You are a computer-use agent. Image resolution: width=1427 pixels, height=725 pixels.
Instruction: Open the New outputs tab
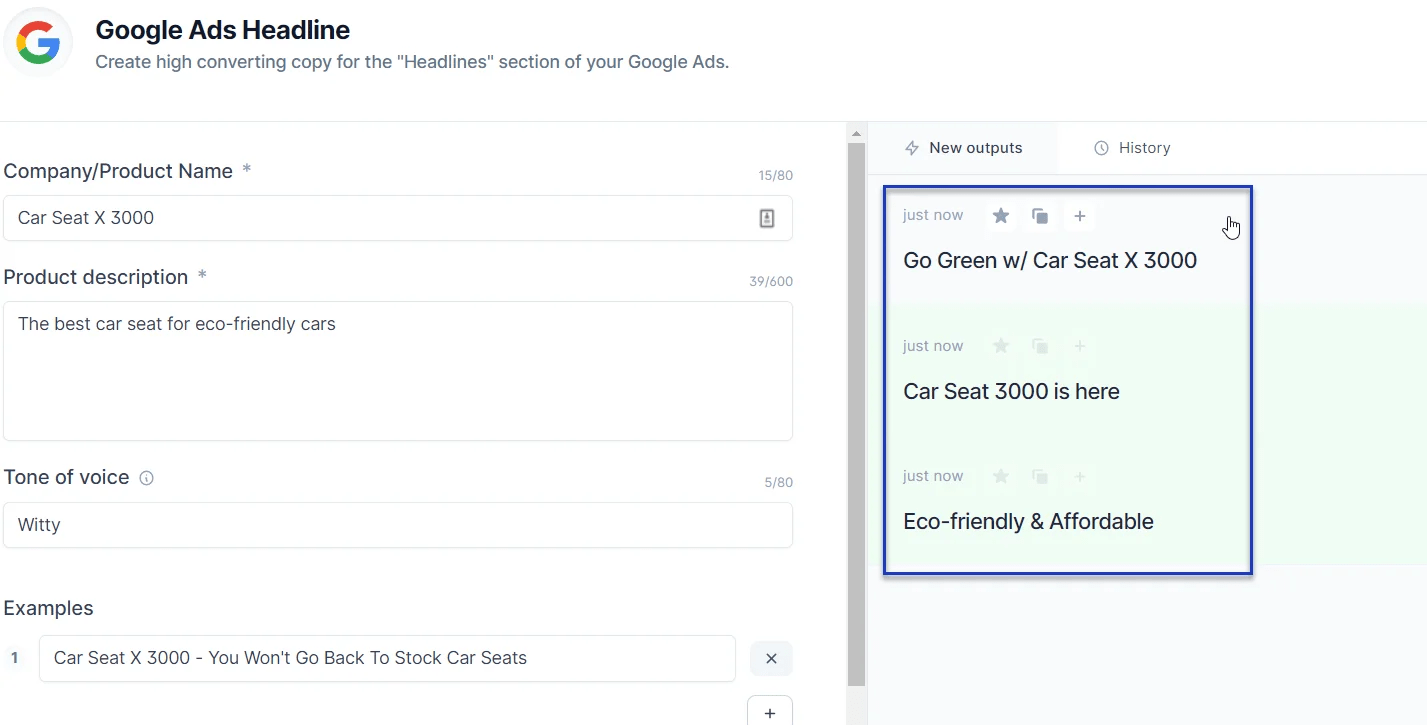tap(963, 148)
